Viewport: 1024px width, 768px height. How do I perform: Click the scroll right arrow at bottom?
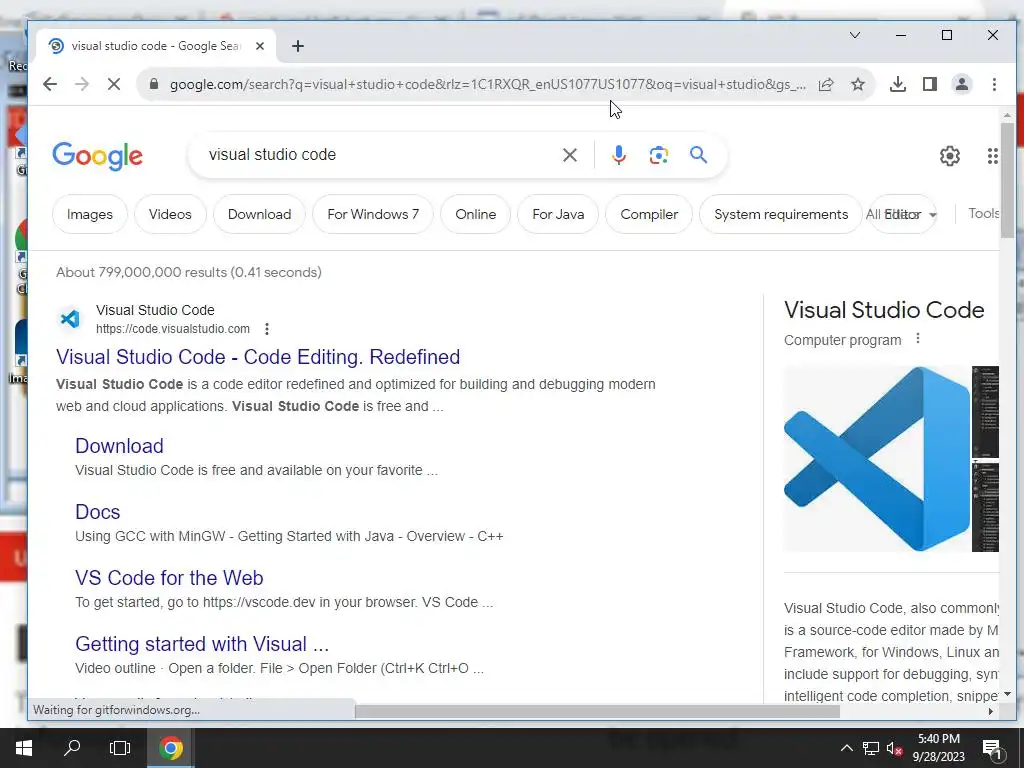coord(991,711)
